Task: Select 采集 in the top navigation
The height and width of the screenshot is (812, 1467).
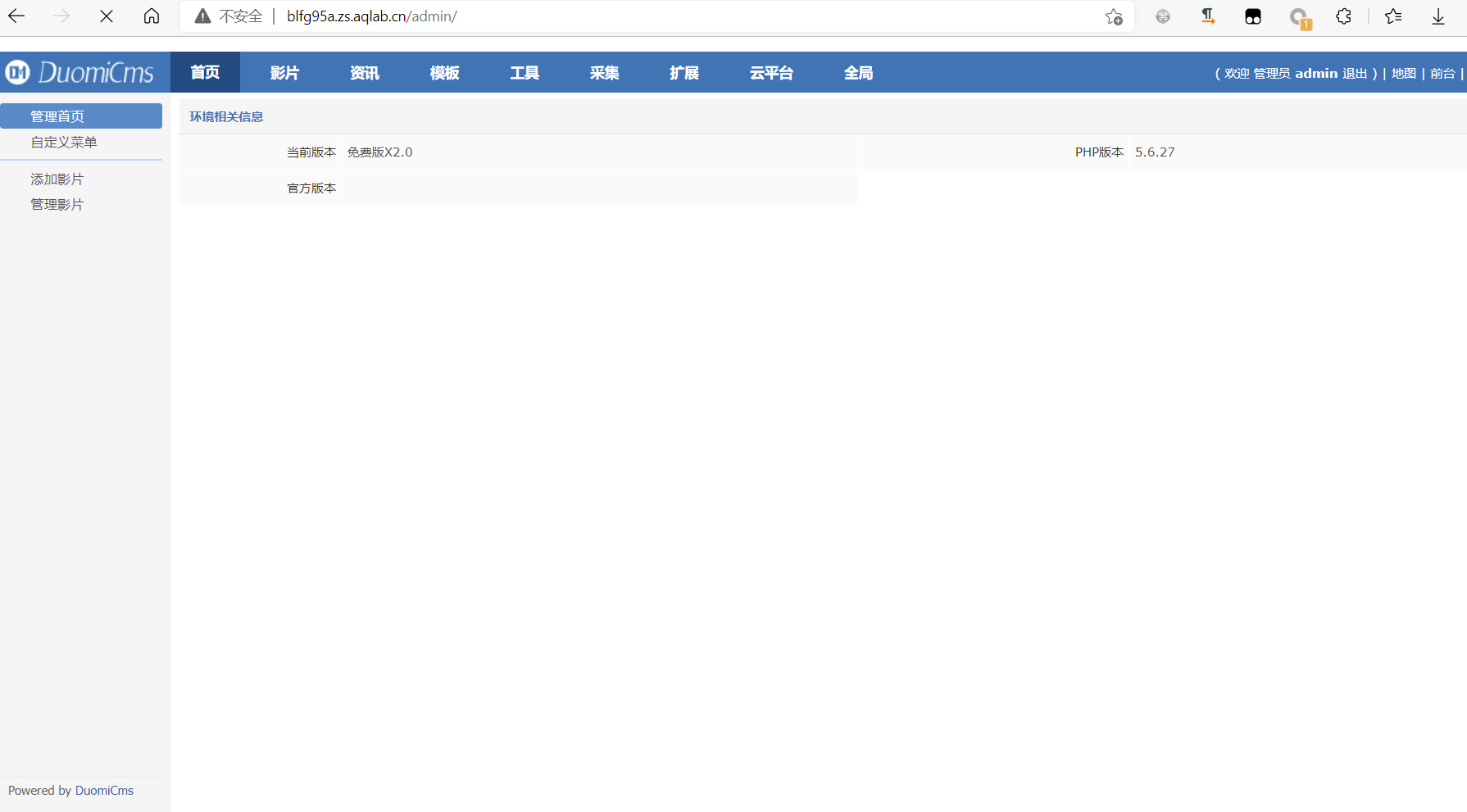Action: tap(604, 73)
